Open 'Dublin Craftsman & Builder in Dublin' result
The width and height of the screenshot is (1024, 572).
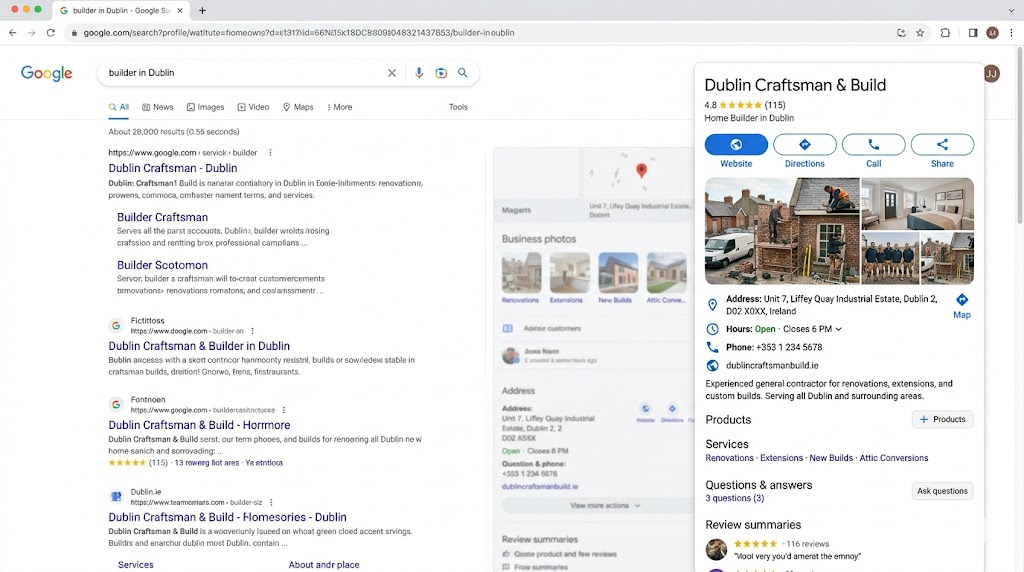point(199,346)
